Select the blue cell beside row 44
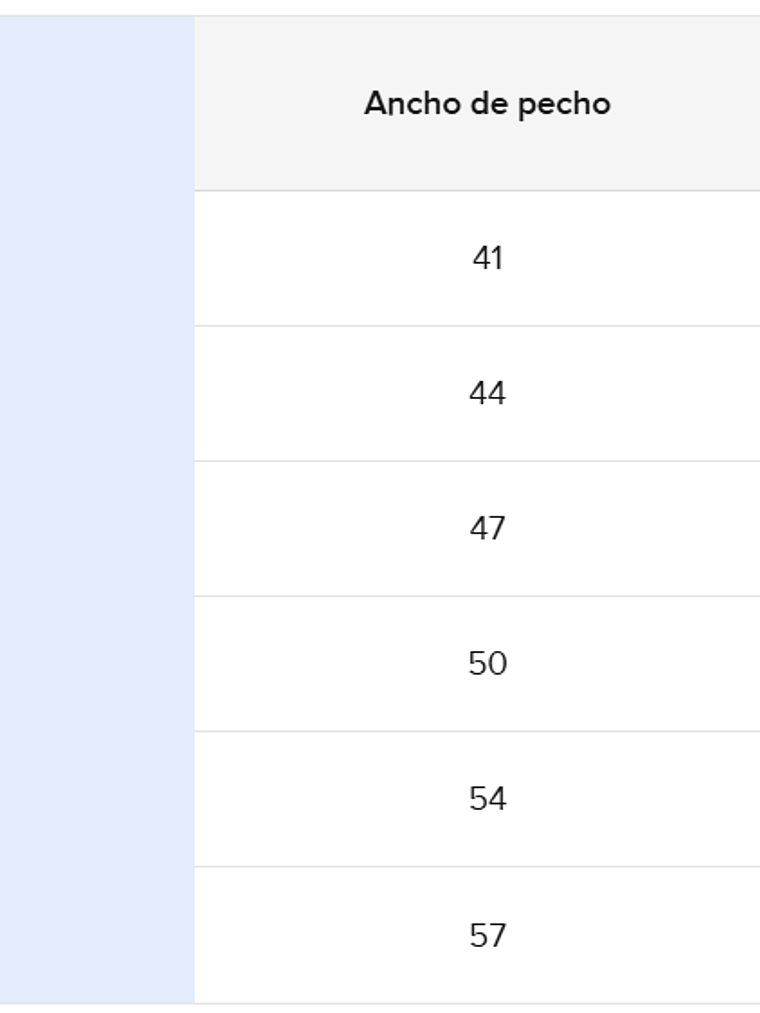Viewport: 760px width, 1013px height. click(x=97, y=393)
